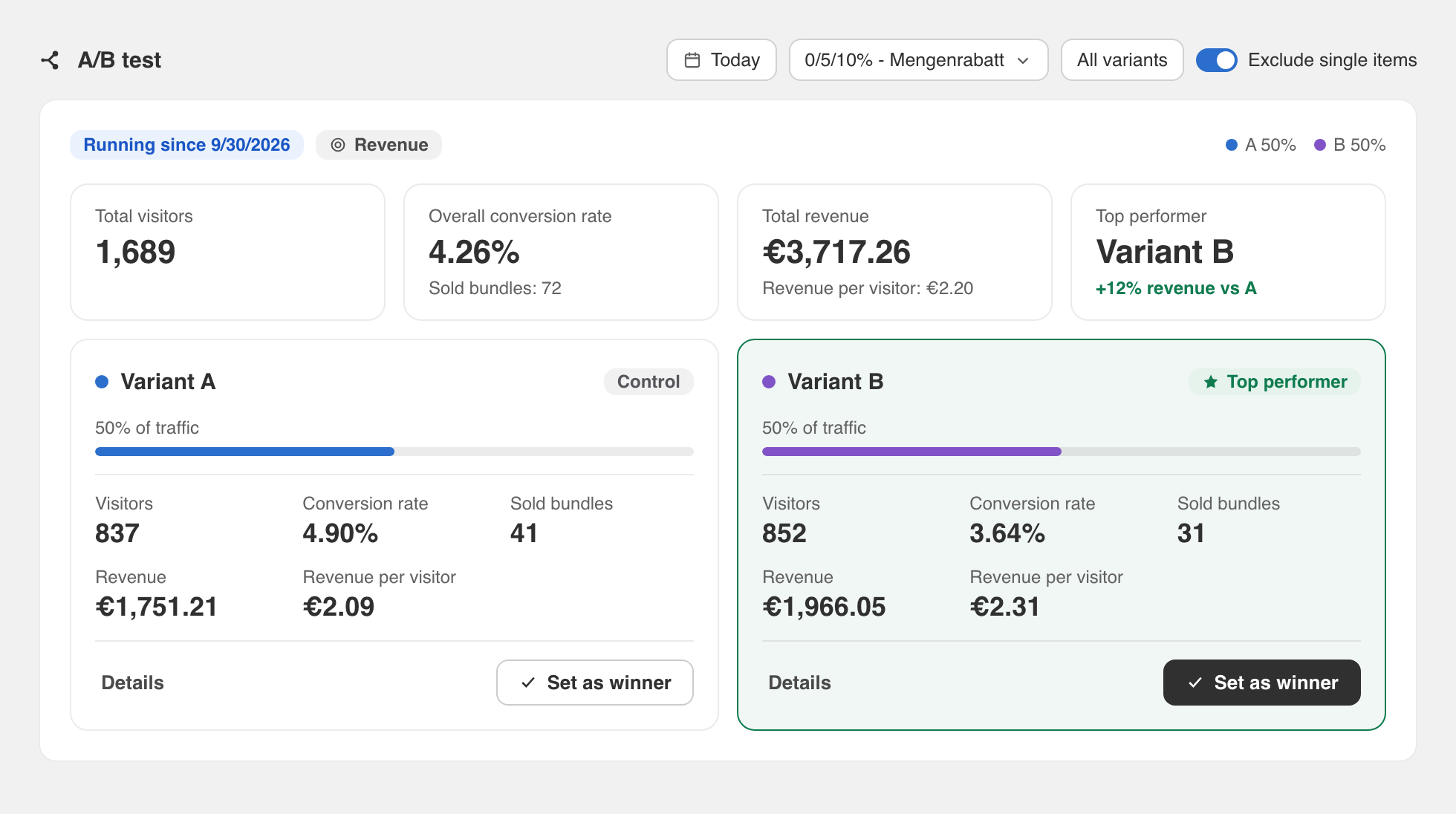Click the Revenue goal badge
Viewport: 1456px width, 814px height.
tap(379, 145)
